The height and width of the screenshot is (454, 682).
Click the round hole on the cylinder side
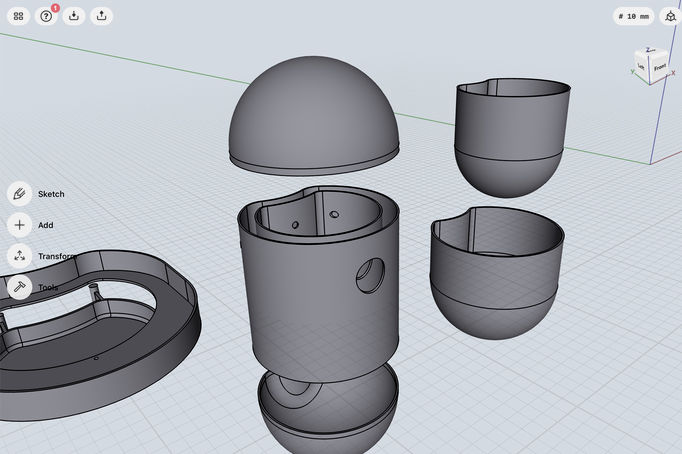coord(369,275)
